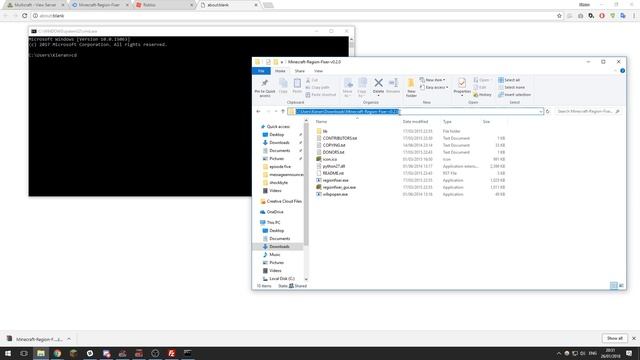This screenshot has width=640, height=360.
Task: Click the Search Minecraft-Region-Fixer box
Action: (588, 111)
